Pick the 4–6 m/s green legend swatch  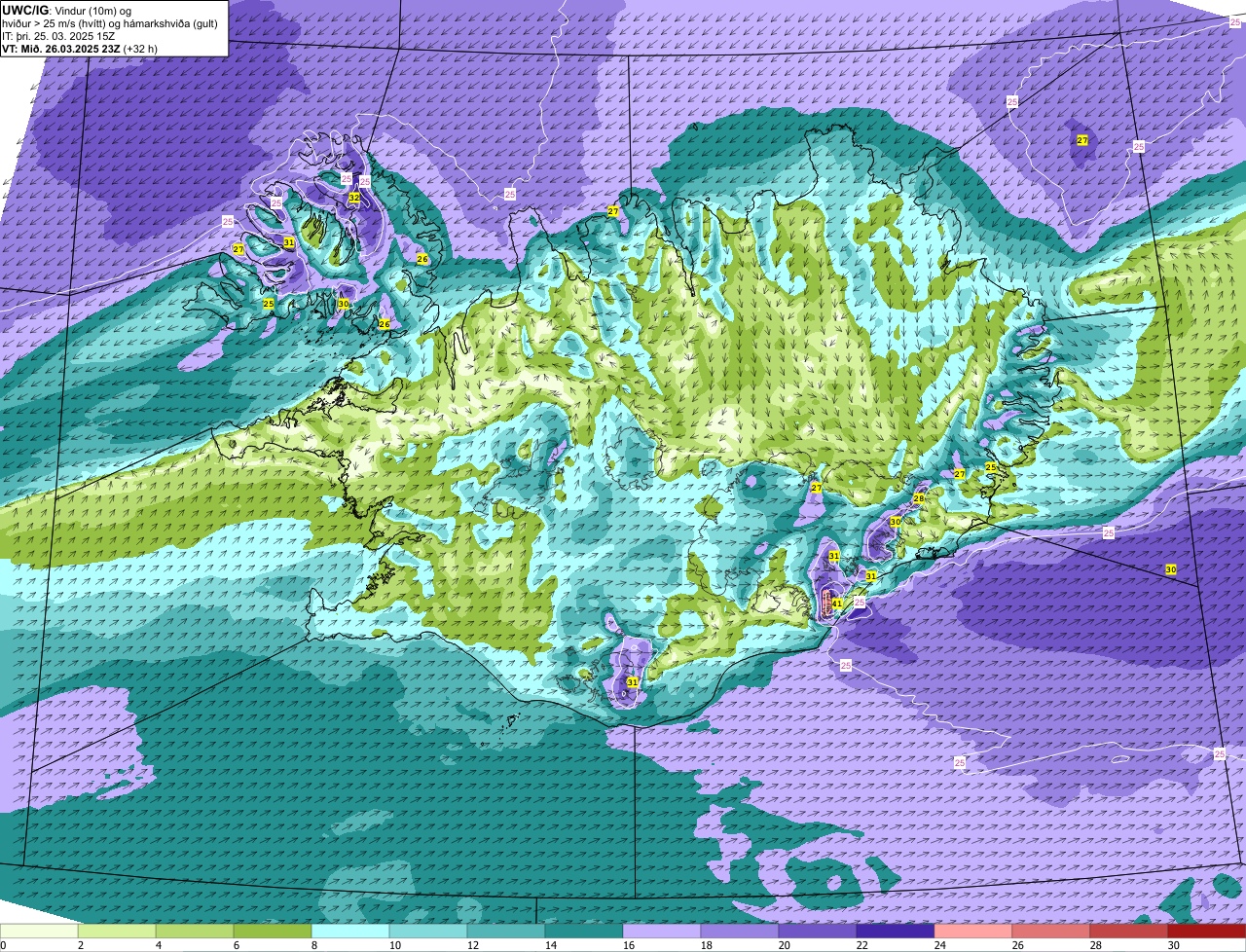click(195, 931)
